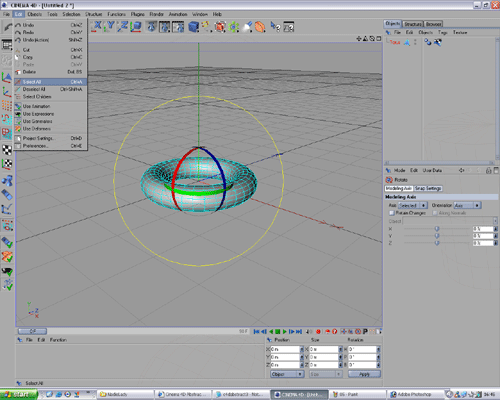The width and height of the screenshot is (500, 400).
Task: Click the X axis slider handle
Action: (x=437, y=229)
